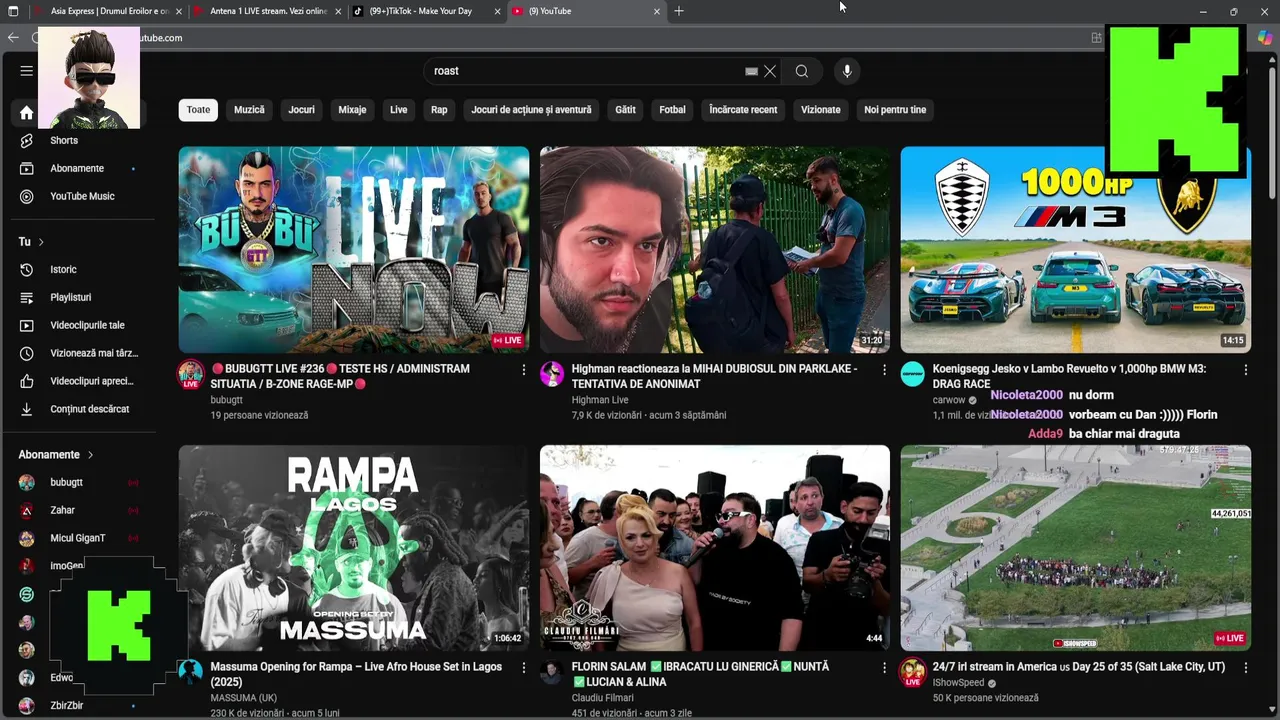
Task: Select the Jocuri filter chip
Action: [301, 110]
